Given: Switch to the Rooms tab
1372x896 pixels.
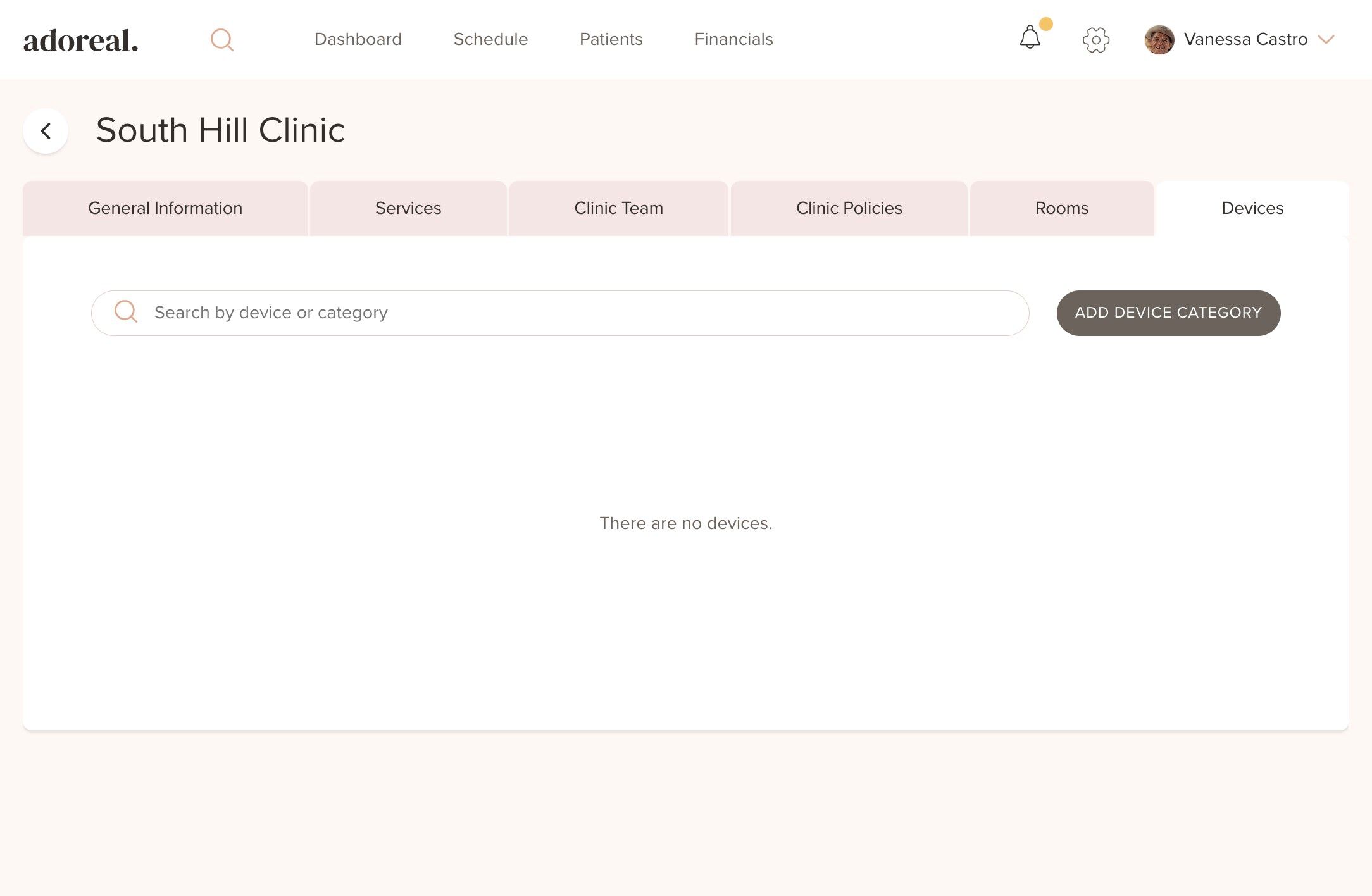Looking at the screenshot, I should pos(1061,208).
